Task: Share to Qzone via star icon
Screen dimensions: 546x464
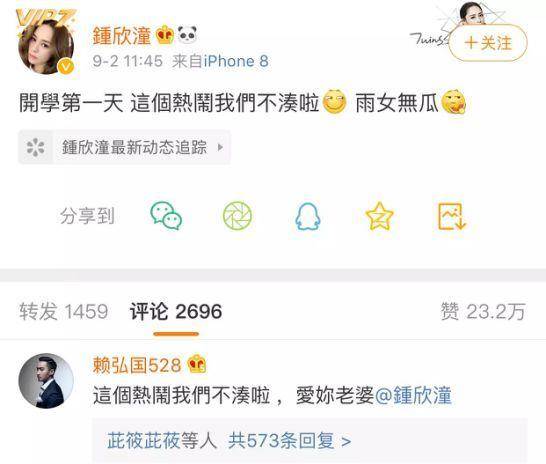Action: point(380,216)
